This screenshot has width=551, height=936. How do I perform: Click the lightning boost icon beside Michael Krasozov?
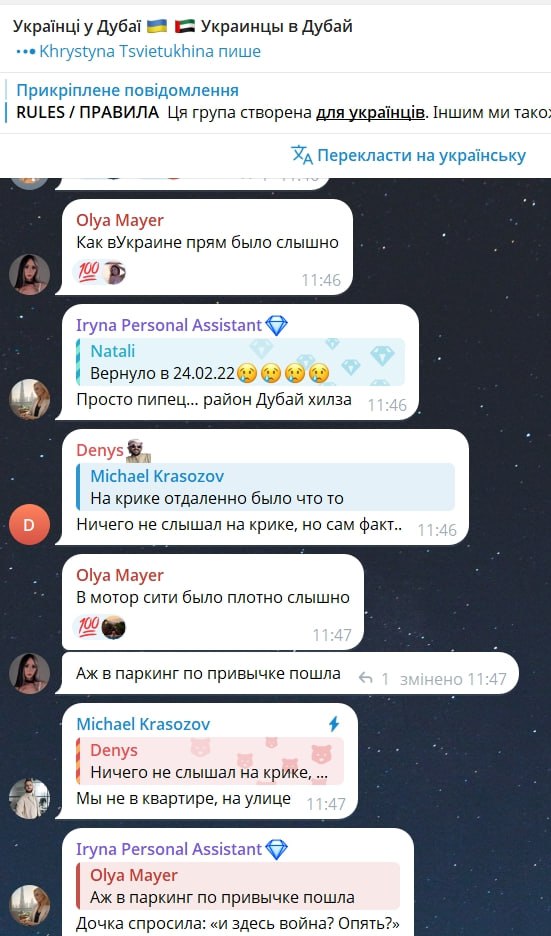pyautogui.click(x=334, y=724)
